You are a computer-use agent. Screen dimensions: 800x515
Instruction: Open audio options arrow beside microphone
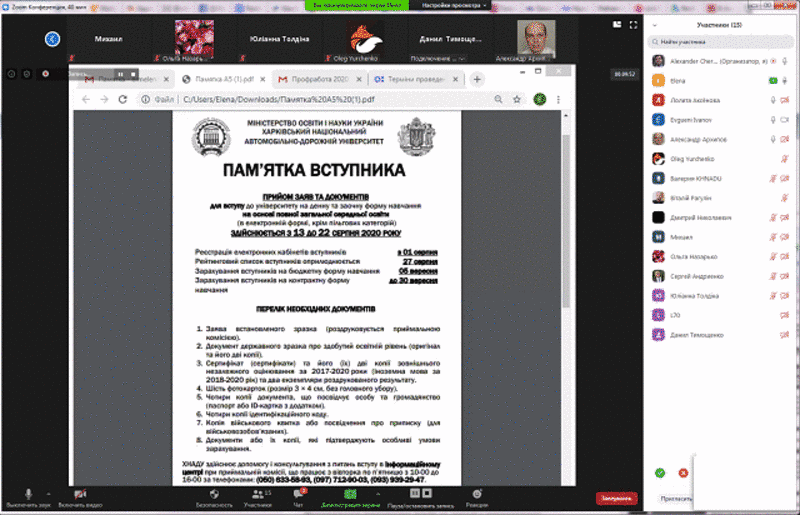[x=48, y=494]
